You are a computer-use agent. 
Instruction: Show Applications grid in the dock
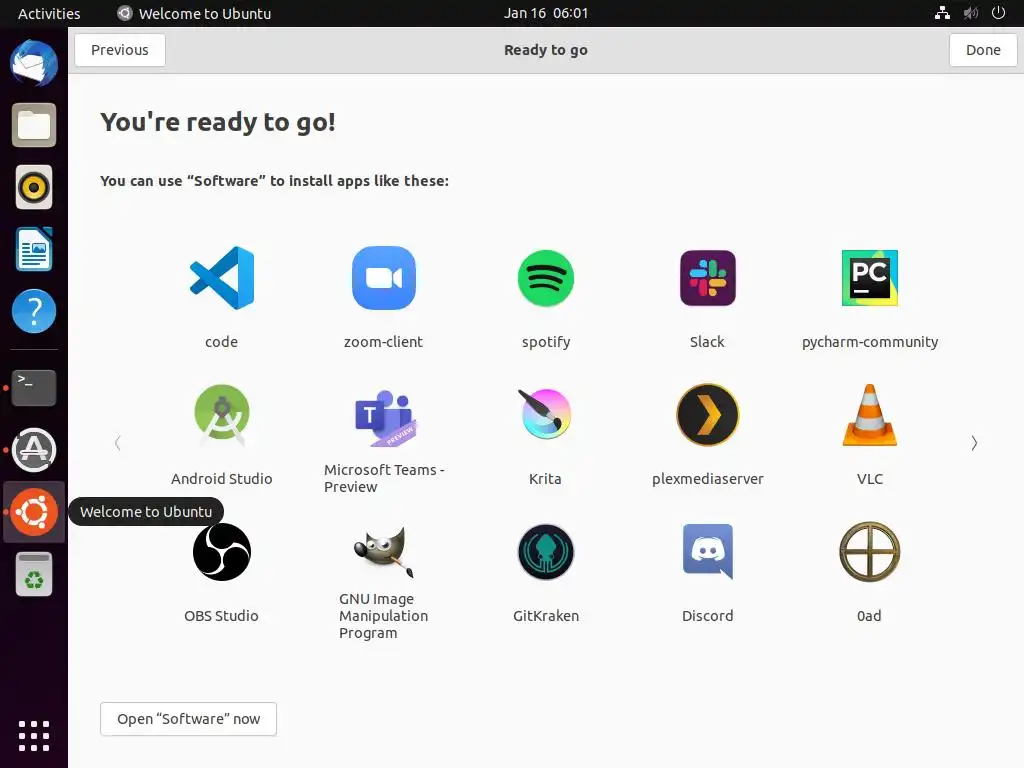click(x=34, y=736)
